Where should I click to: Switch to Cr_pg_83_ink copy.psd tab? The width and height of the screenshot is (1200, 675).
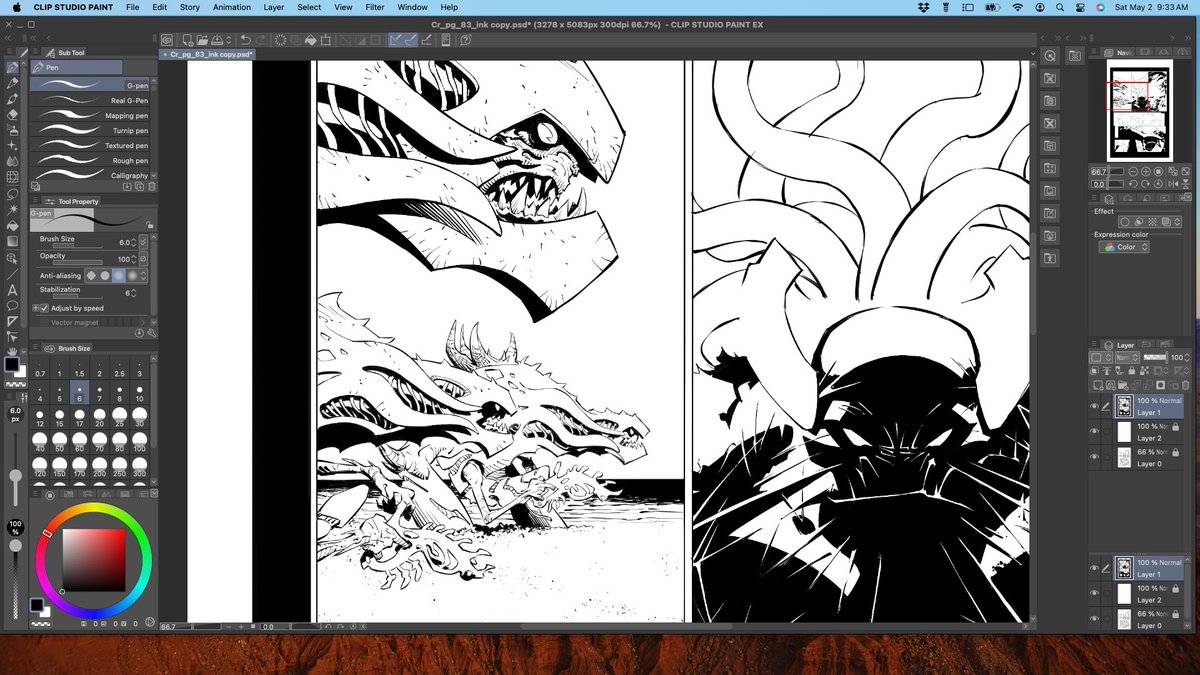[210, 54]
